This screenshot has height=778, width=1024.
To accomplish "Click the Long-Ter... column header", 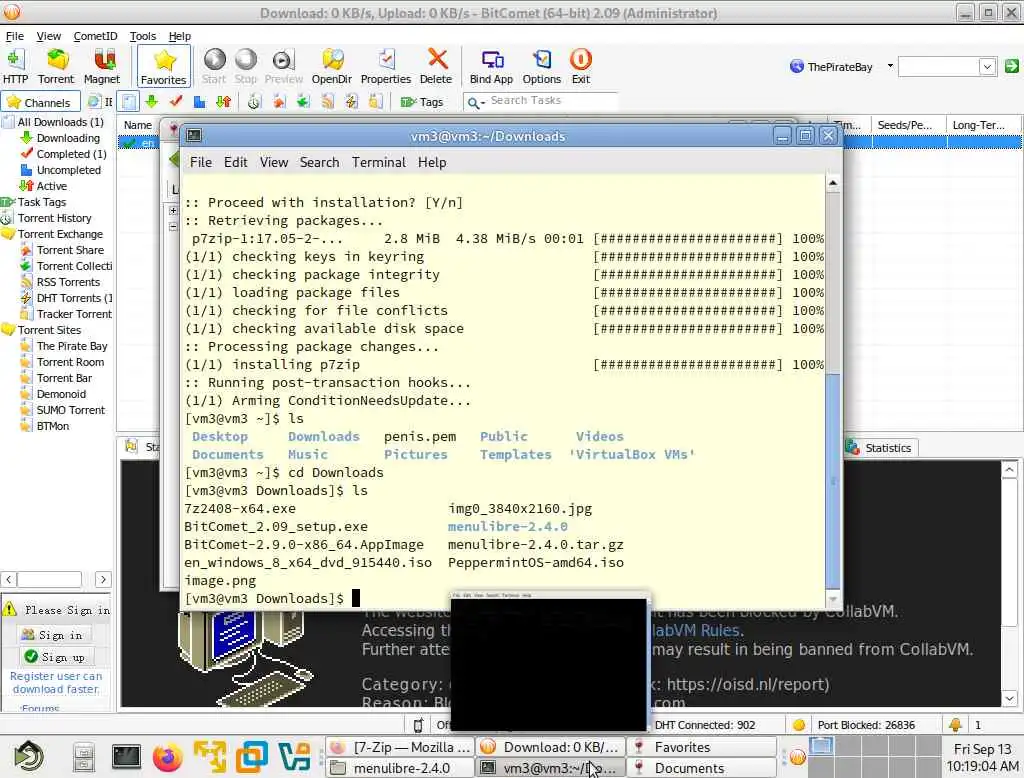I will point(984,125).
